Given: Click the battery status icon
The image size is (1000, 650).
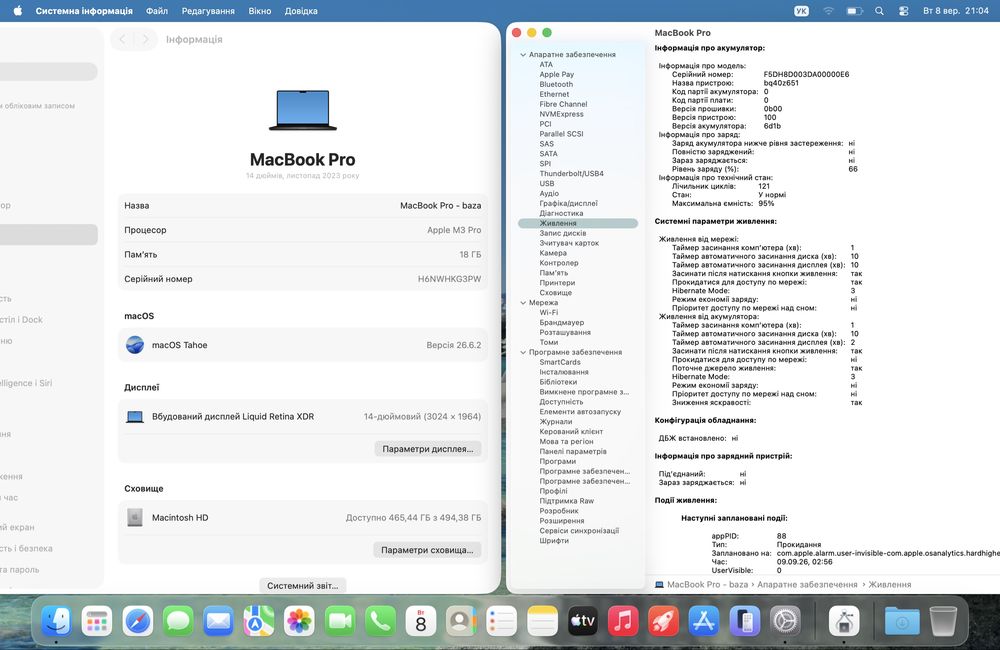Looking at the screenshot, I should pyautogui.click(x=854, y=11).
